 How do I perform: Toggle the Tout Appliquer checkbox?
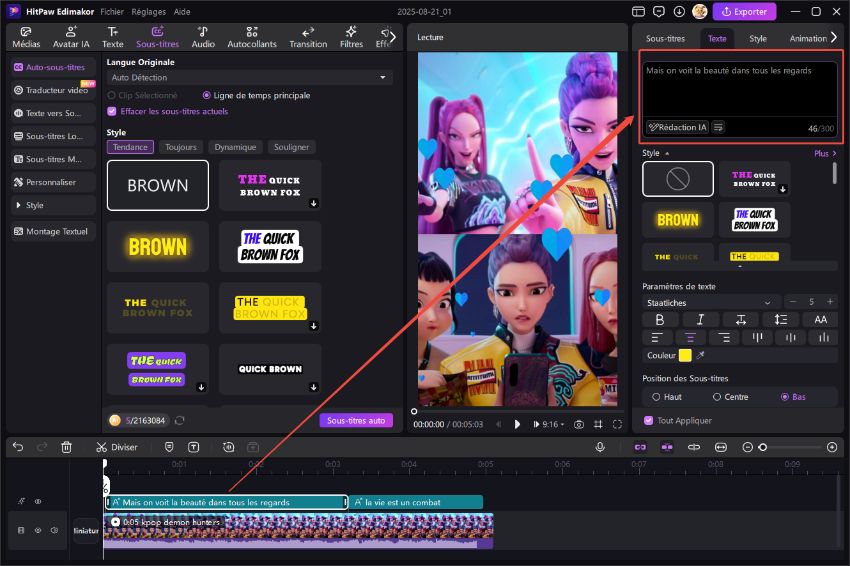(x=648, y=420)
